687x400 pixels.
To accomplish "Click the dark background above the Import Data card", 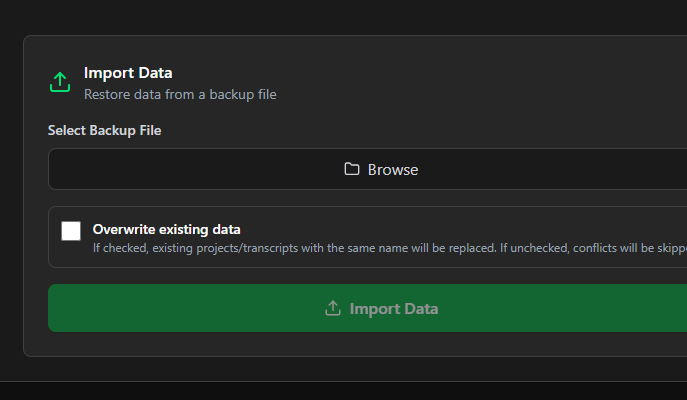I will tap(300, 17).
